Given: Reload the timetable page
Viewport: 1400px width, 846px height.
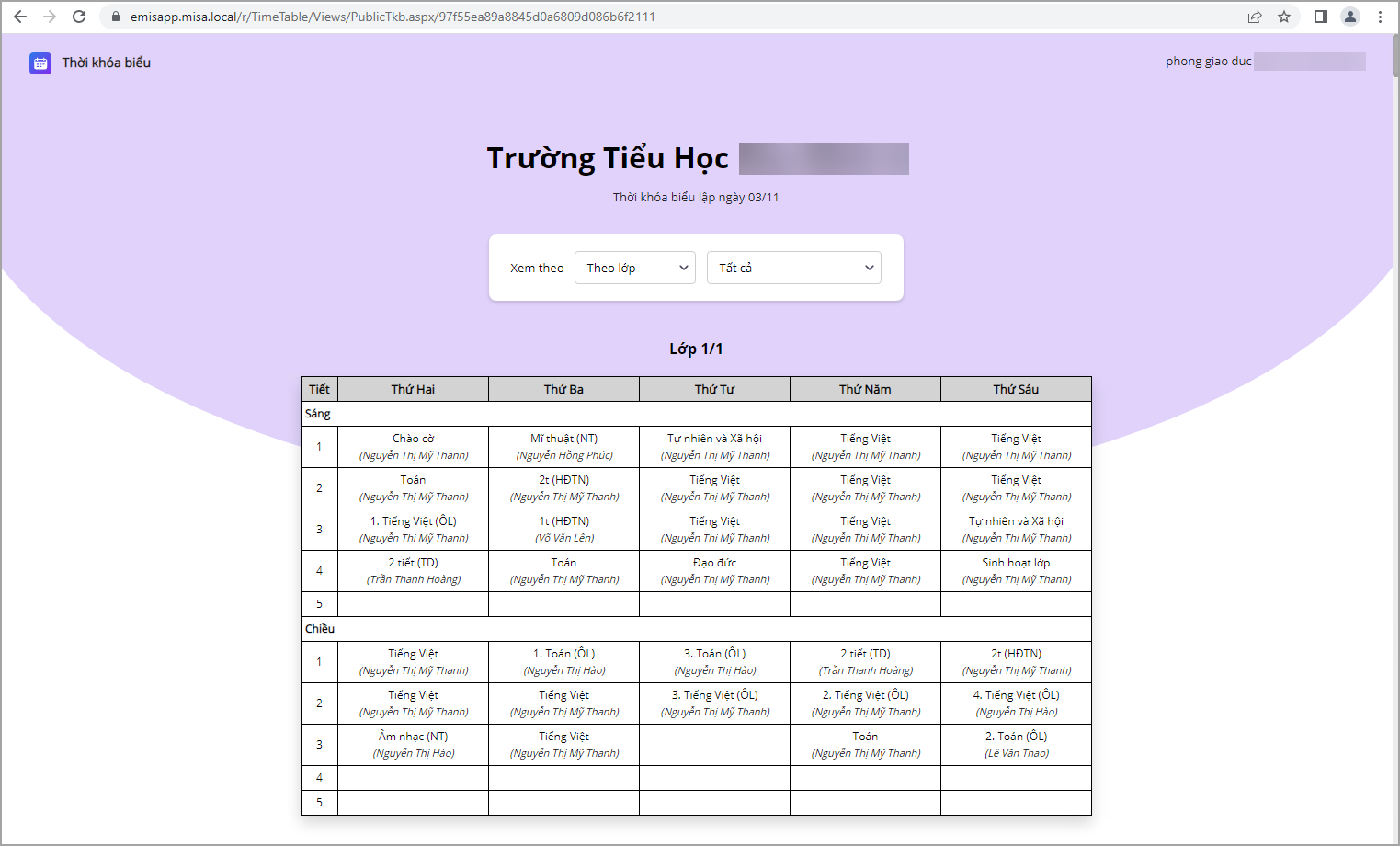Looking at the screenshot, I should [x=79, y=17].
